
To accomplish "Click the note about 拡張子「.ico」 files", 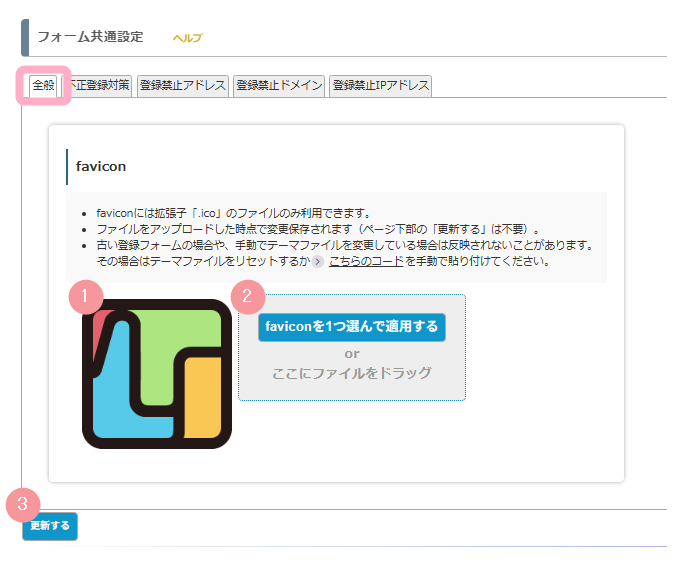I will [x=233, y=213].
